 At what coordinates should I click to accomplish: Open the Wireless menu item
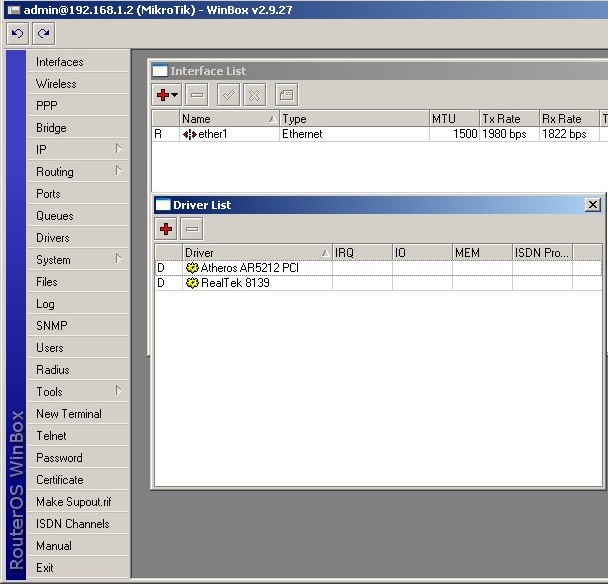pos(56,84)
